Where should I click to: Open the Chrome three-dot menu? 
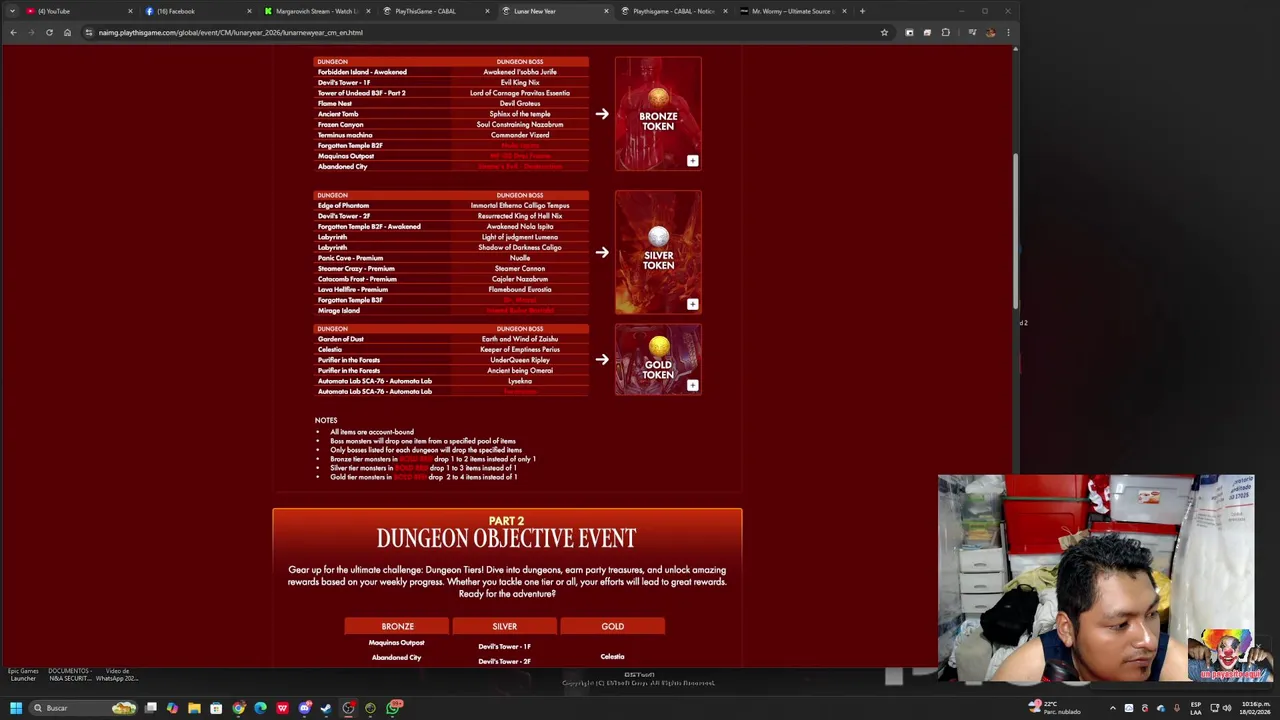1008,32
